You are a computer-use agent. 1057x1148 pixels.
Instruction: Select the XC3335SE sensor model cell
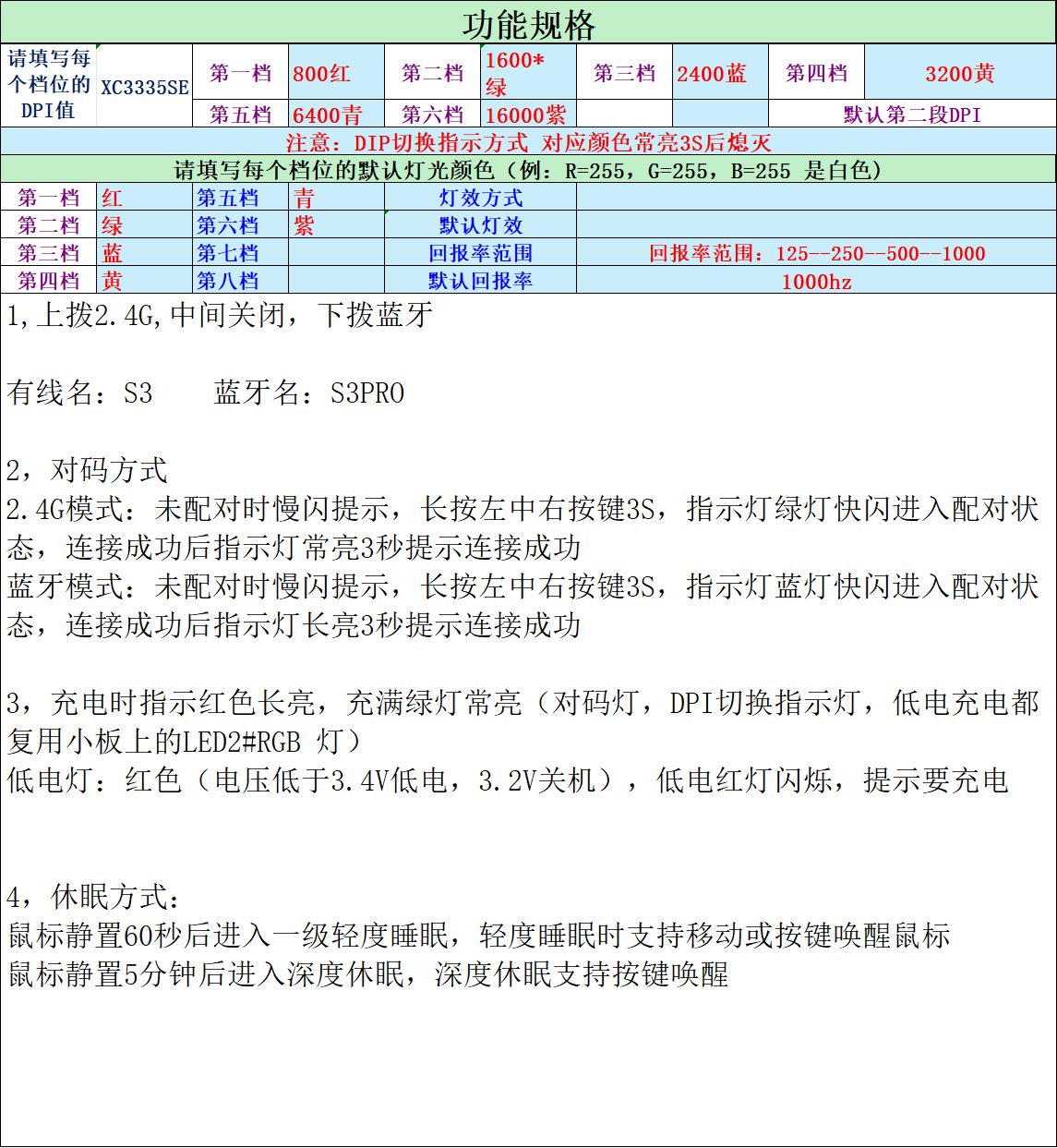(x=144, y=85)
